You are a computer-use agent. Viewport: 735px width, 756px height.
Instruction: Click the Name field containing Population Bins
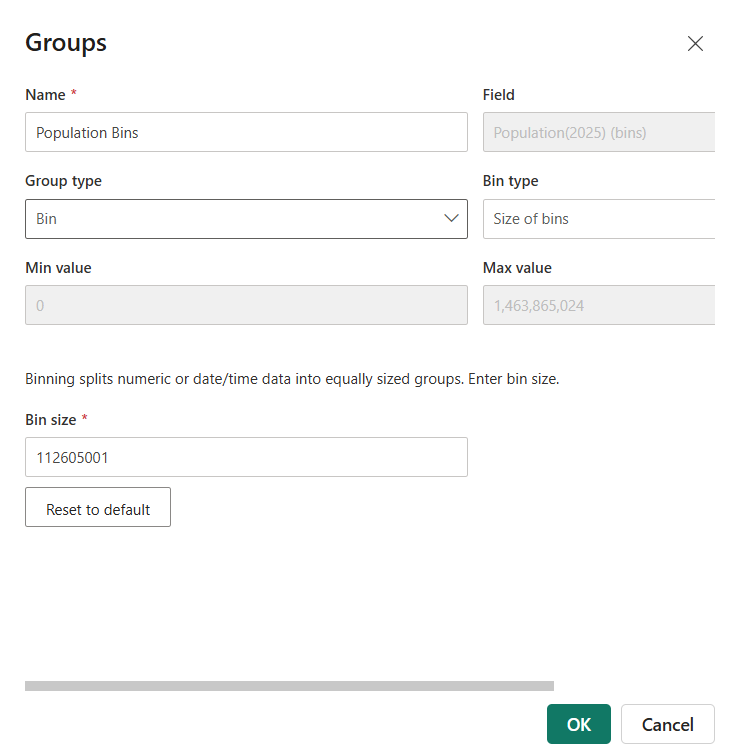coord(246,132)
